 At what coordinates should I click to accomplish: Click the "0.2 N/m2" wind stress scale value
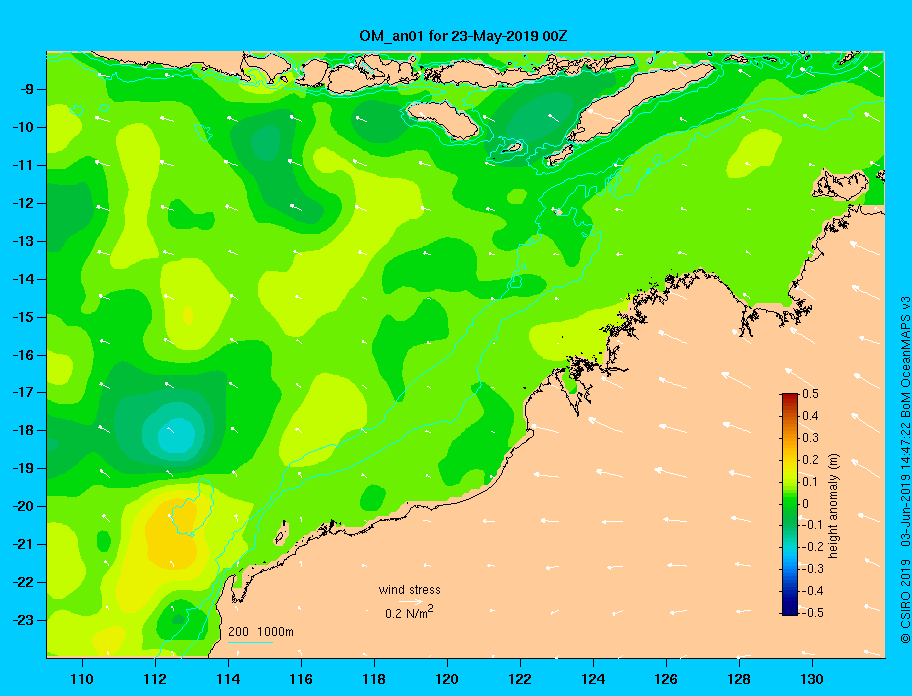tap(409, 612)
